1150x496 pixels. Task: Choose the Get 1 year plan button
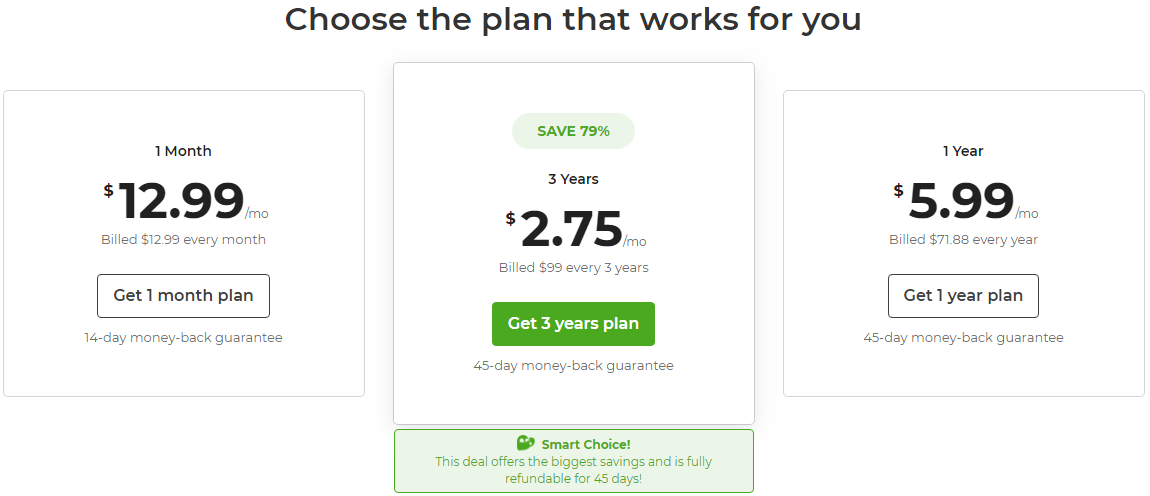pyautogui.click(x=963, y=296)
